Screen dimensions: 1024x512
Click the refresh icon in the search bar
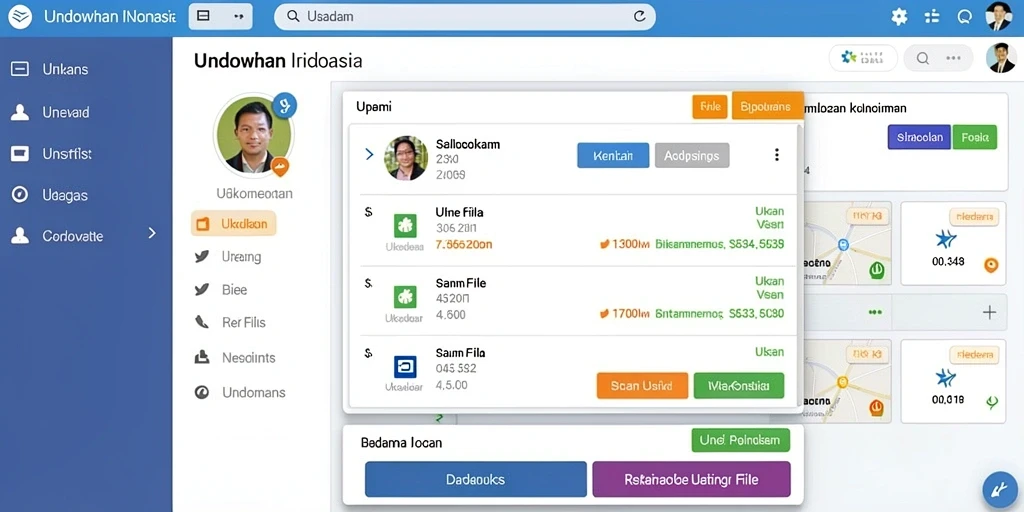[x=640, y=17]
